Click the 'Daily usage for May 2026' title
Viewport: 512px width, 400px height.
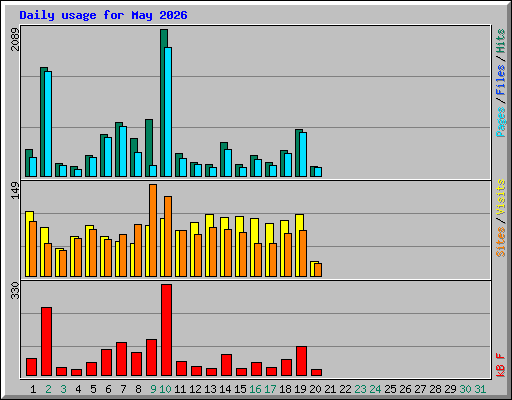pos(103,15)
